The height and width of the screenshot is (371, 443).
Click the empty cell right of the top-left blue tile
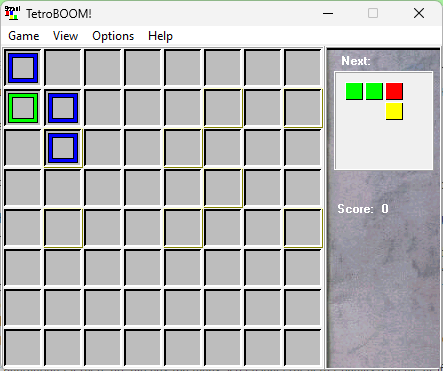[63, 68]
